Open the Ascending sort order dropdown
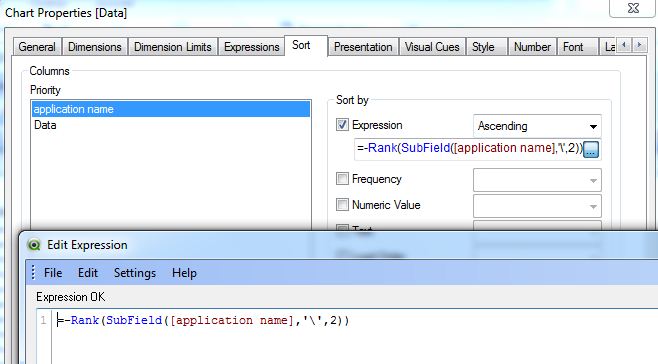This screenshot has height=364, width=658. (537, 126)
